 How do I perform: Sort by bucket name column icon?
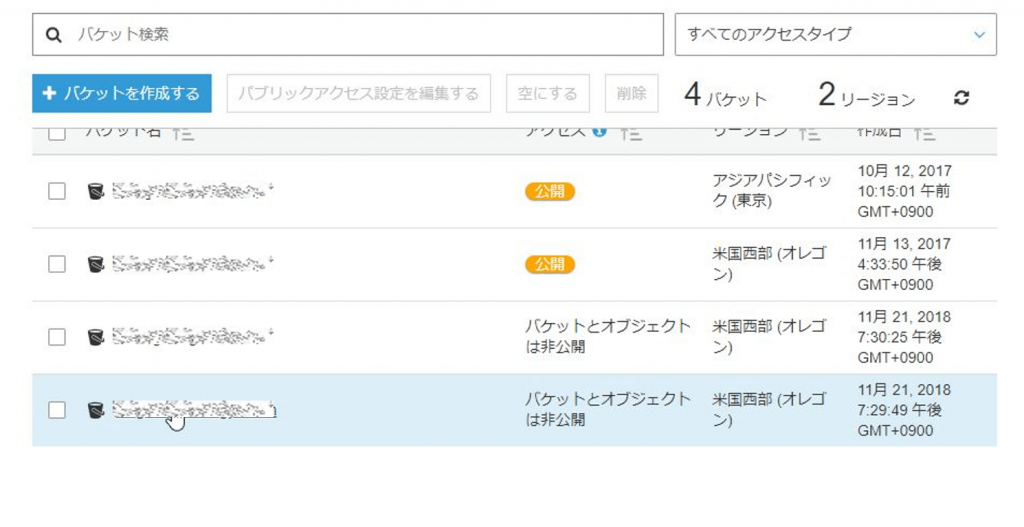[183, 134]
